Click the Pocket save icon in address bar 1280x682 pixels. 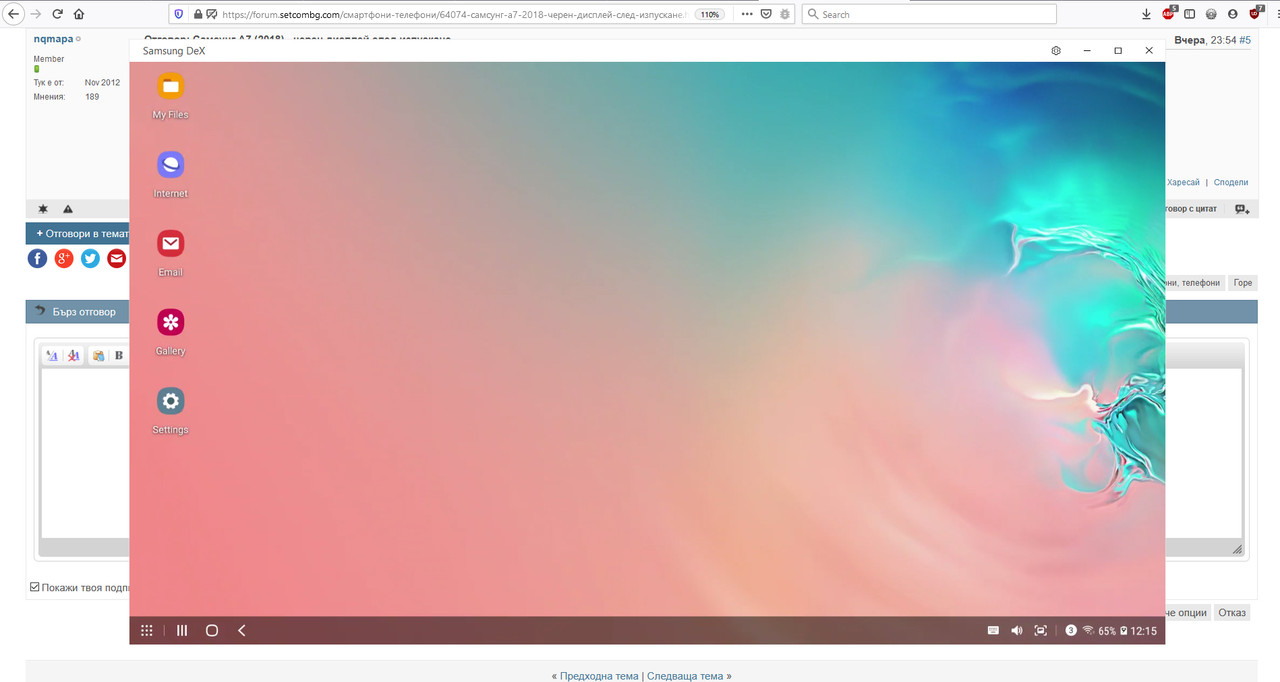tap(766, 14)
